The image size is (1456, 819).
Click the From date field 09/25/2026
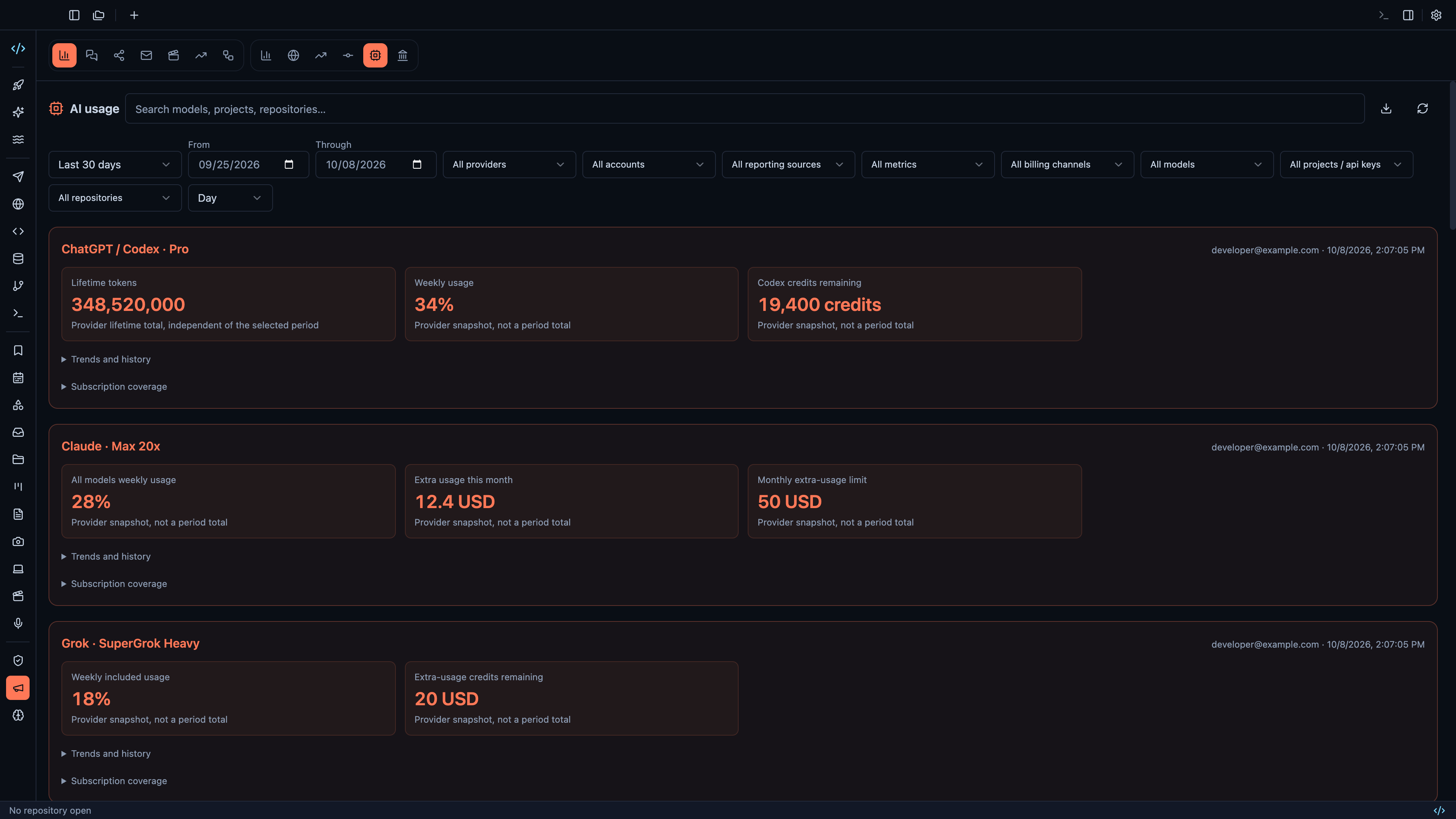(248, 165)
